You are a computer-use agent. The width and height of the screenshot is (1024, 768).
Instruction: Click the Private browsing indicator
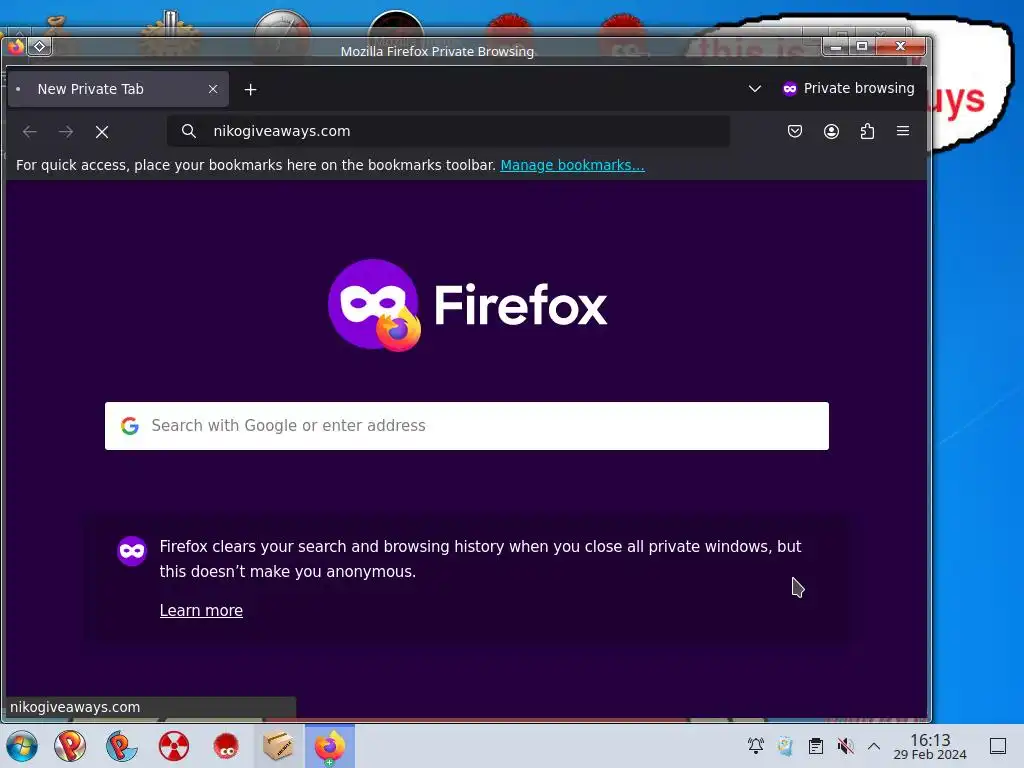(848, 88)
